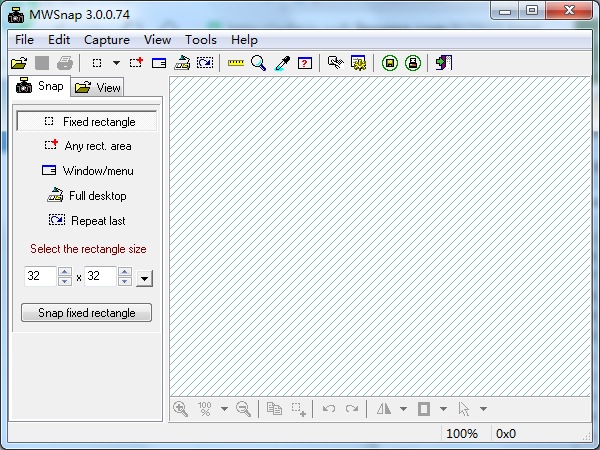Viewport: 600px width, 450px height.
Task: Click the Redo arrow icon
Action: [352, 409]
